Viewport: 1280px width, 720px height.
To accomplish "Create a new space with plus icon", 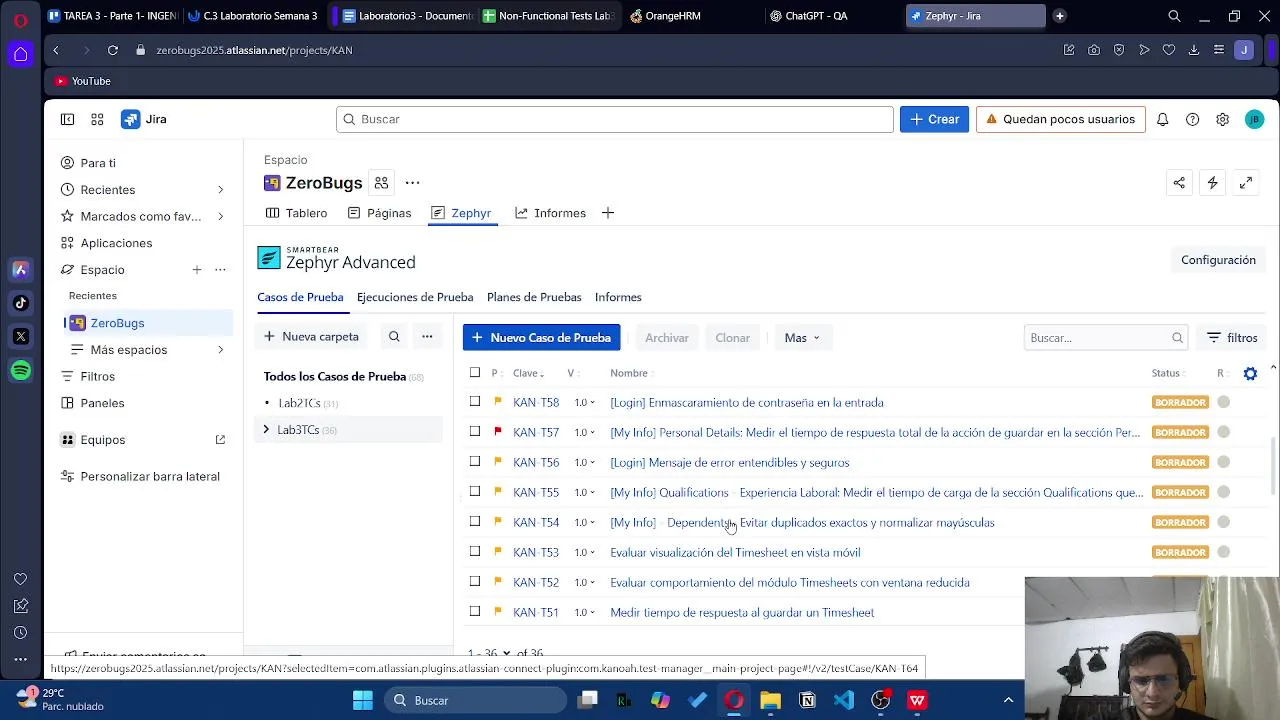I will [x=197, y=270].
